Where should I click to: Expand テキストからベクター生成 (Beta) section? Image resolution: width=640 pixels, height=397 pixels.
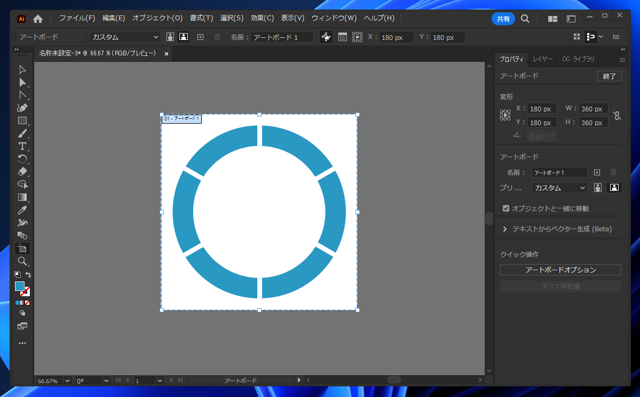click(505, 229)
